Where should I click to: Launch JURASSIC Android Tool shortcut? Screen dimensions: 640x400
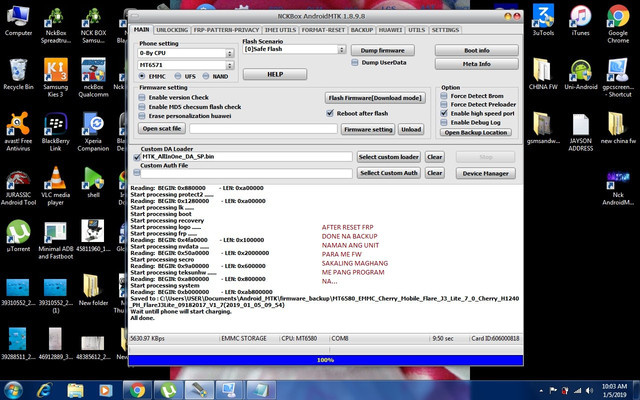pyautogui.click(x=18, y=186)
